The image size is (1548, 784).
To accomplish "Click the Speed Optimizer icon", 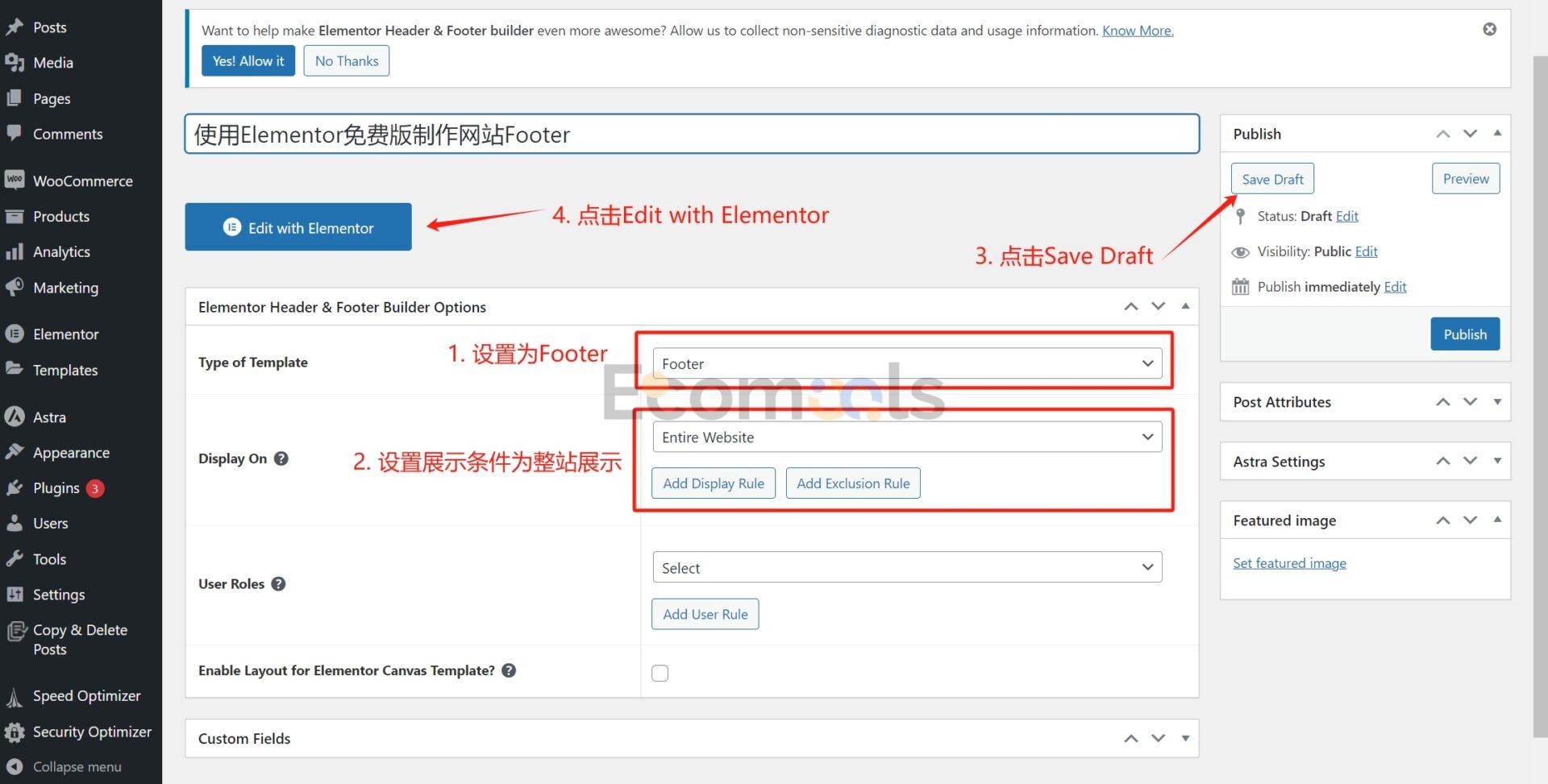I will (x=15, y=697).
